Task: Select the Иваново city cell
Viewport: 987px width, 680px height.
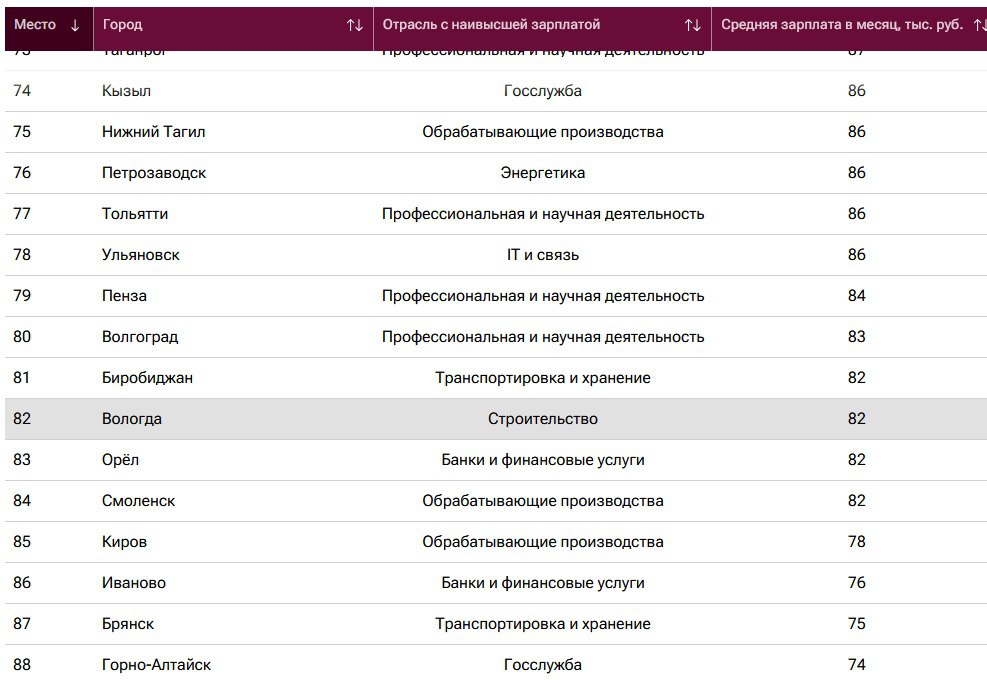Action: tap(133, 582)
